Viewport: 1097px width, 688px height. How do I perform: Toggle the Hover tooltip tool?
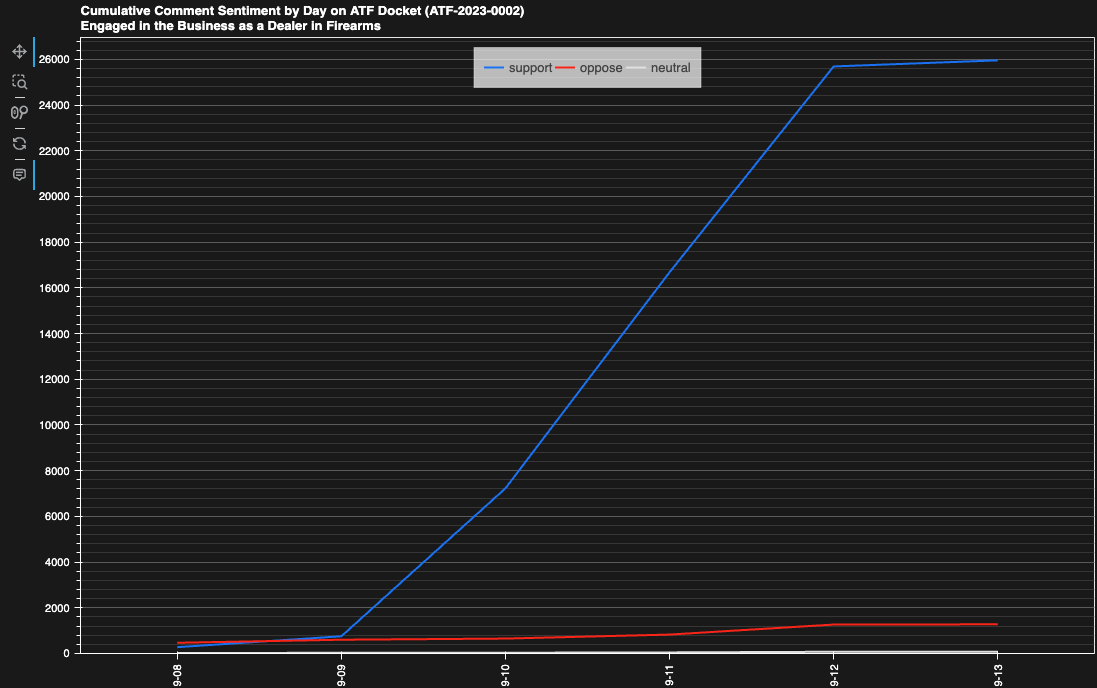19,175
